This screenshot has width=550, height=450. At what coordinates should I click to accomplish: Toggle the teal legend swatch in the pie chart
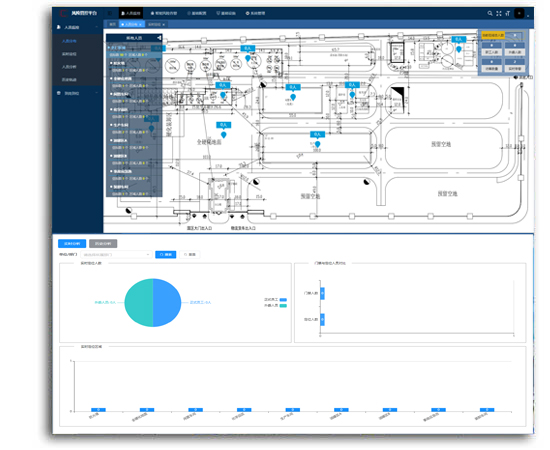point(283,305)
